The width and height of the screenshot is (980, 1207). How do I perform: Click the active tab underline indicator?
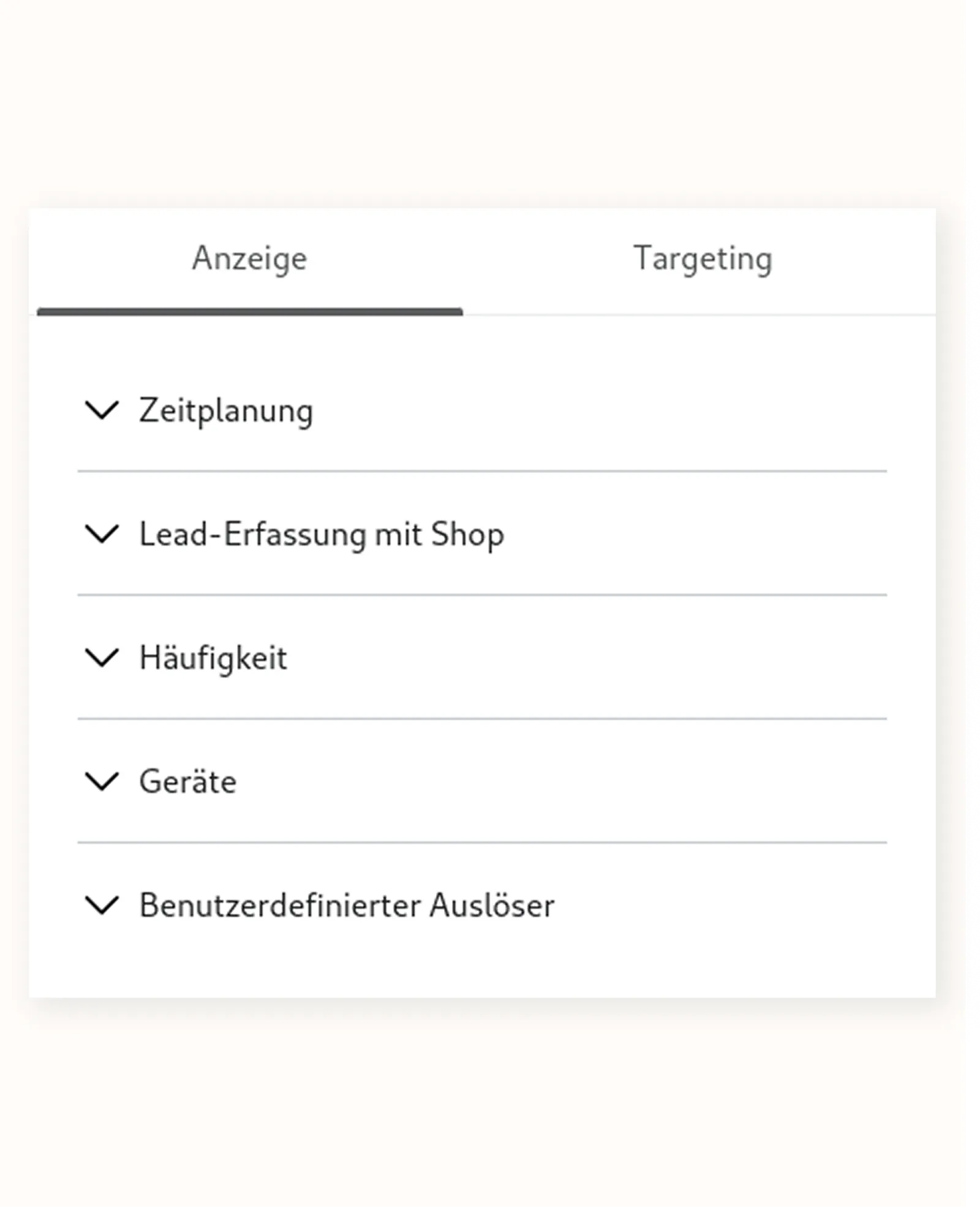coord(249,312)
